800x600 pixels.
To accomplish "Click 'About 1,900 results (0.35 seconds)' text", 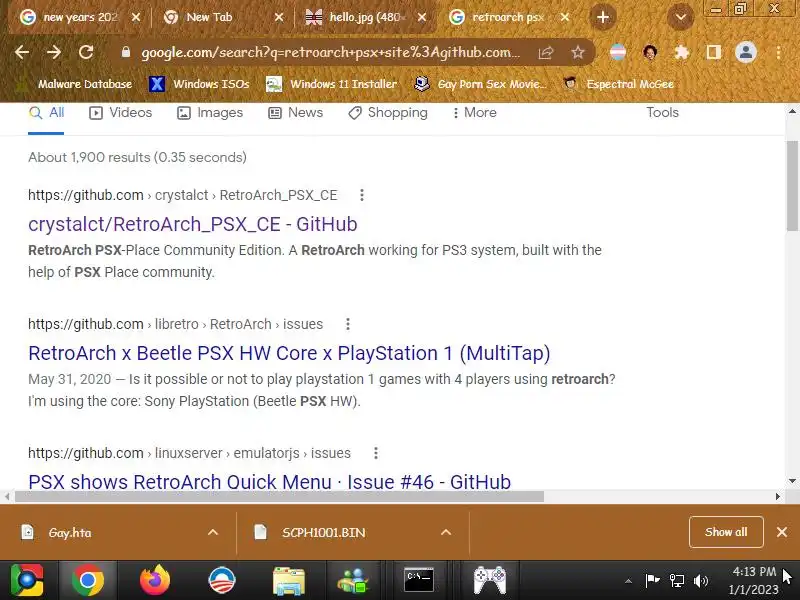I will pos(137,158).
